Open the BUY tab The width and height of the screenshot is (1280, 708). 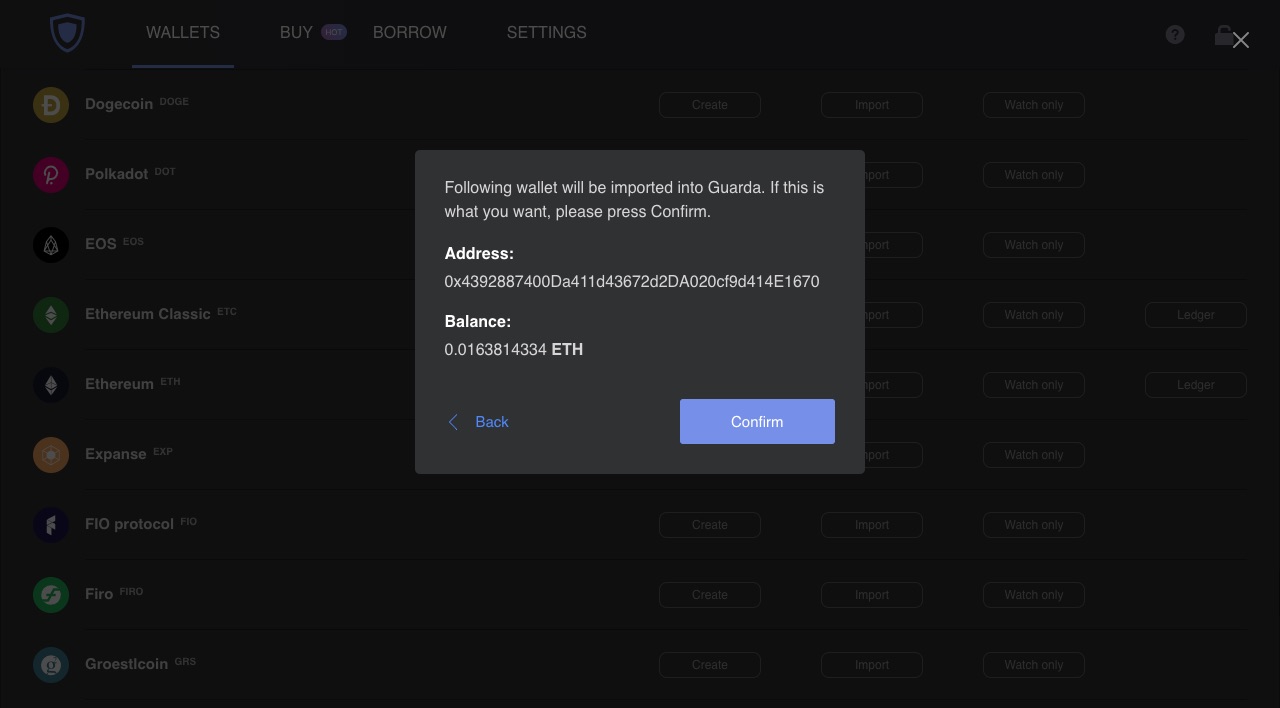pos(296,33)
